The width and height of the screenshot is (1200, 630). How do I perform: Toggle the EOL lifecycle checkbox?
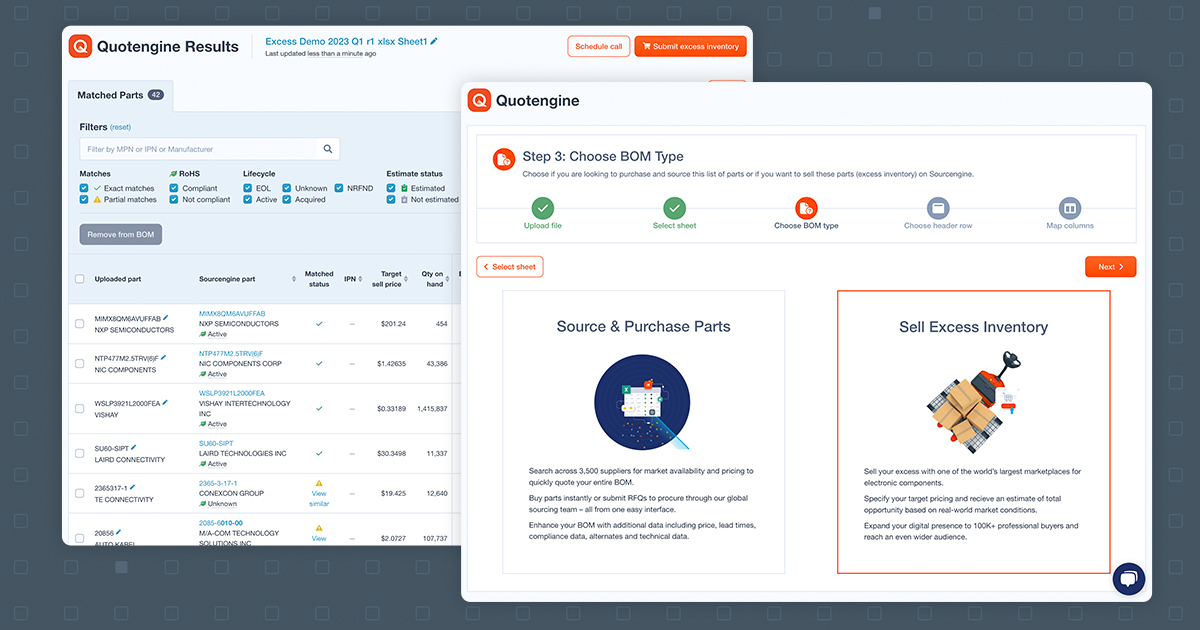coord(247,188)
